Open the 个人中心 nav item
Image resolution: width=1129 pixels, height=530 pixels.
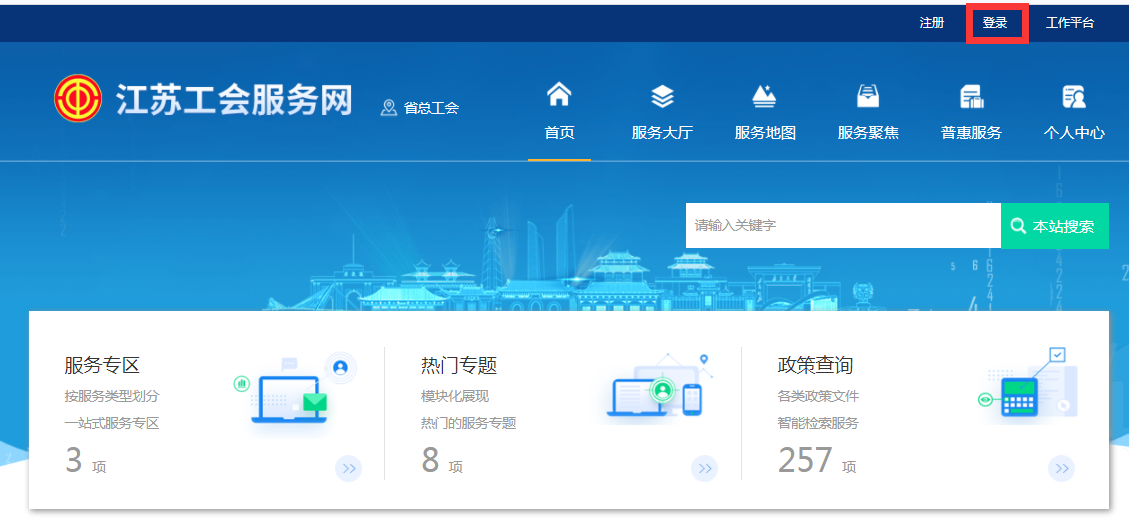coord(1074,132)
